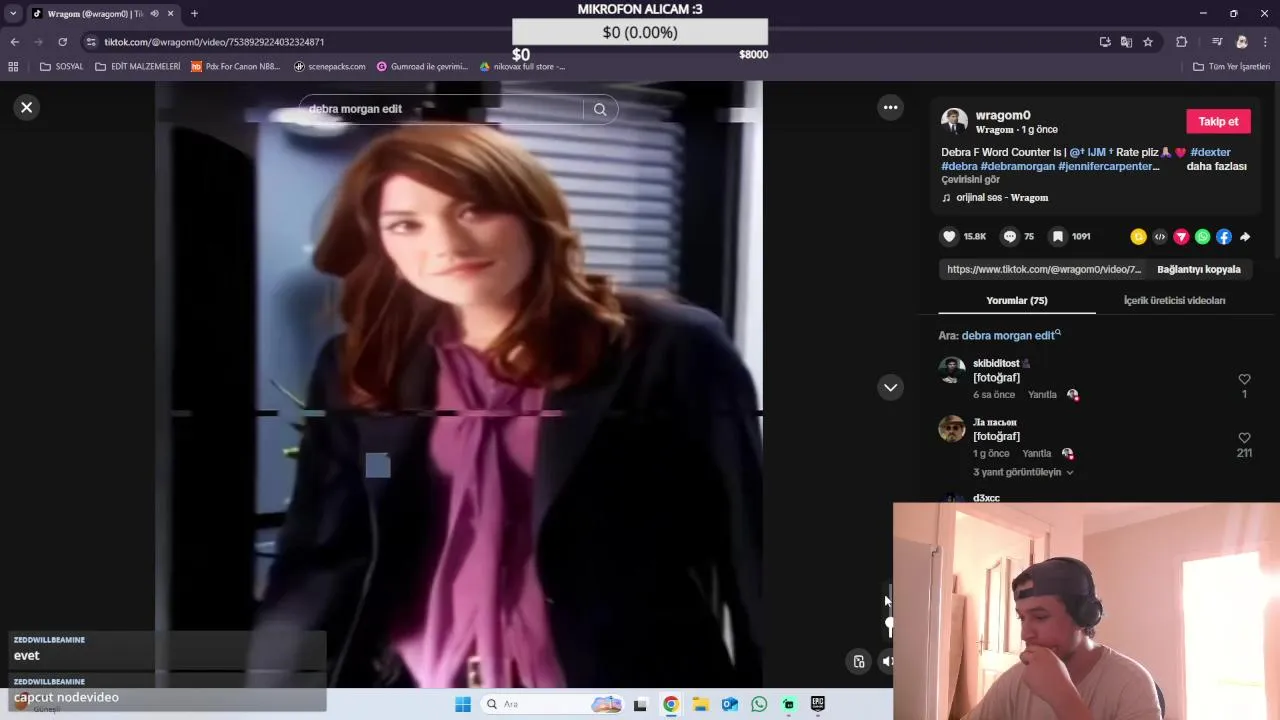Screen dimensions: 1280x720
Task: Open the three-dot more options menu on video
Action: [x=890, y=107]
